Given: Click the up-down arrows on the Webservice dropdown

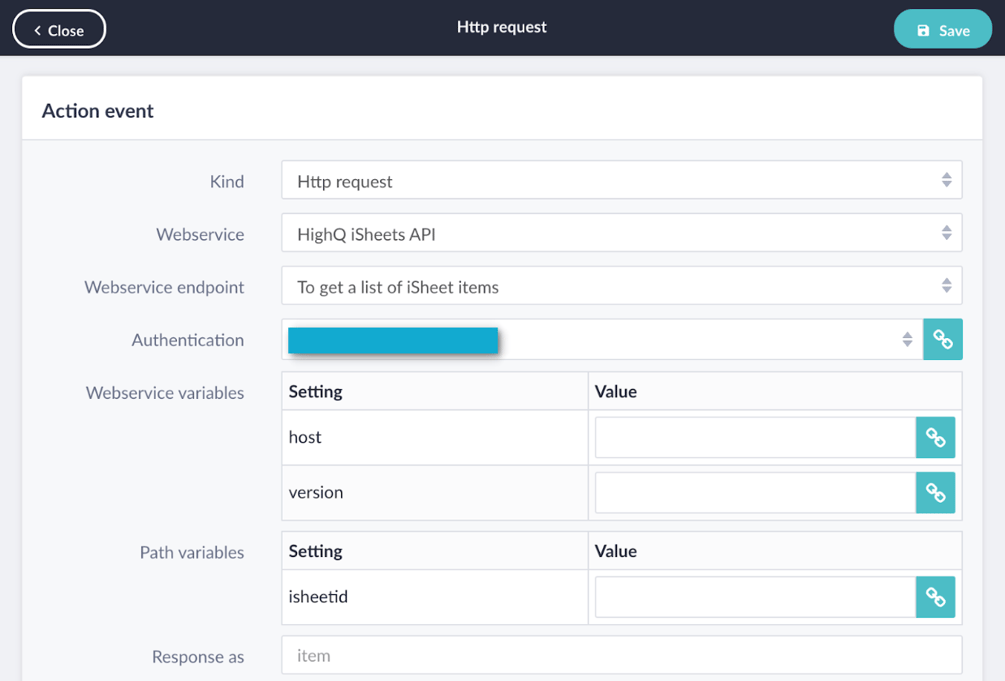Looking at the screenshot, I should coord(946,232).
